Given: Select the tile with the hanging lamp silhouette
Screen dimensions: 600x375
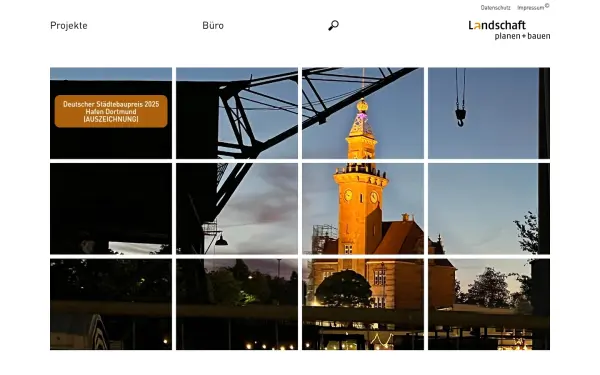Looking at the screenshot, I should click(237, 209).
